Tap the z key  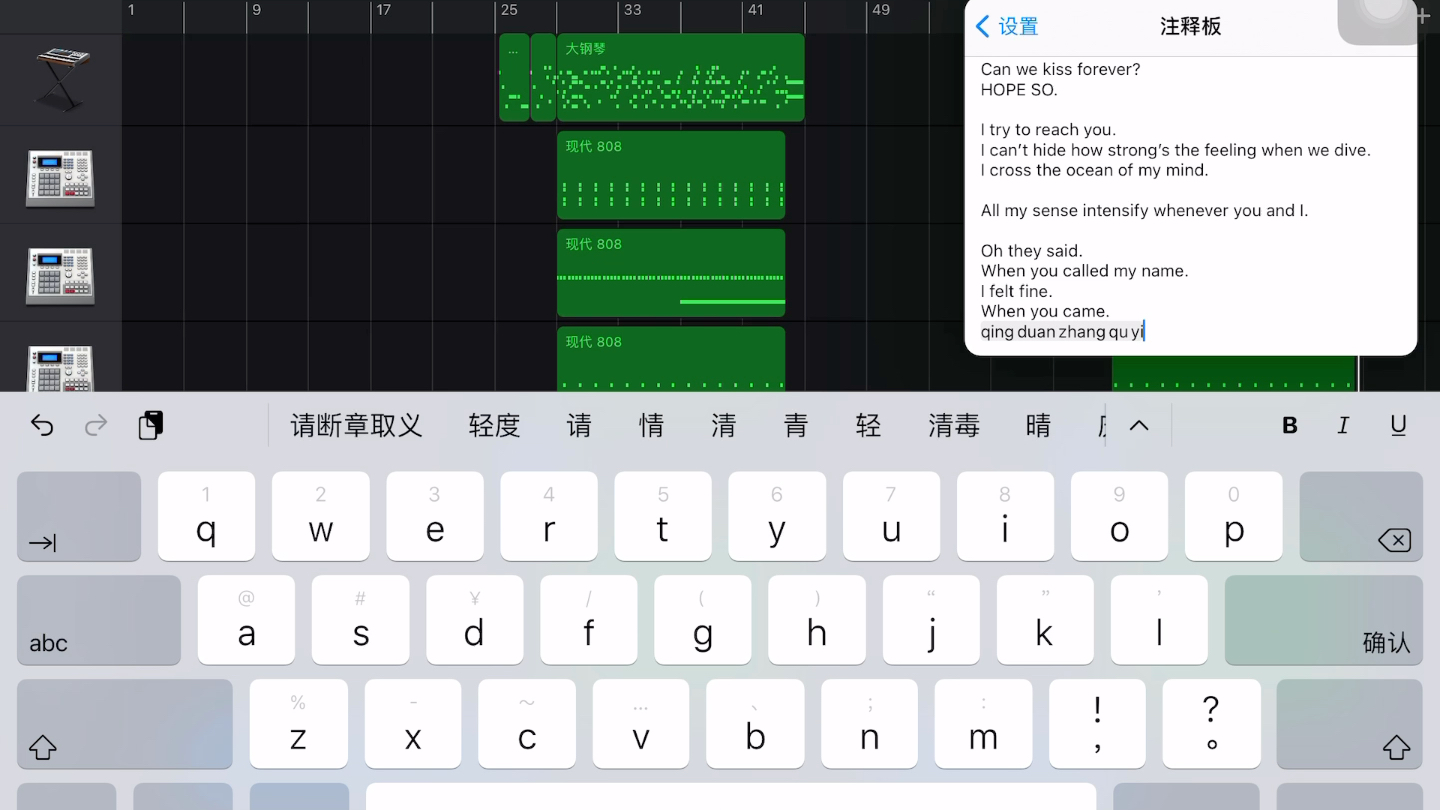[298, 724]
